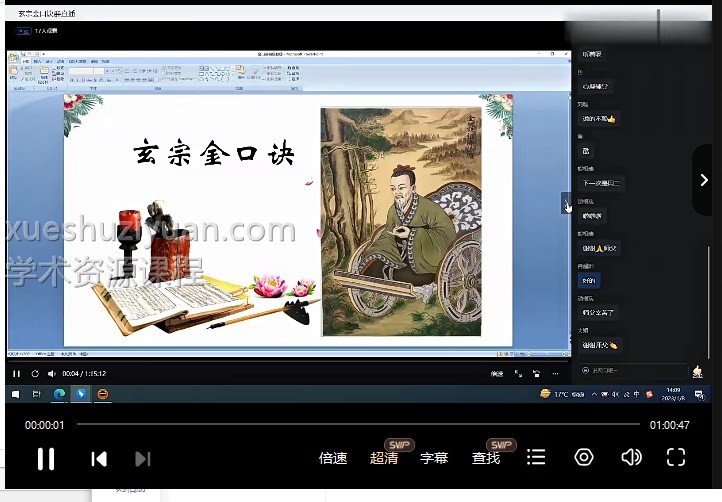Viewport: 722px width, 502px height.
Task: Mute the player volume speaker icon
Action: [x=631, y=457]
